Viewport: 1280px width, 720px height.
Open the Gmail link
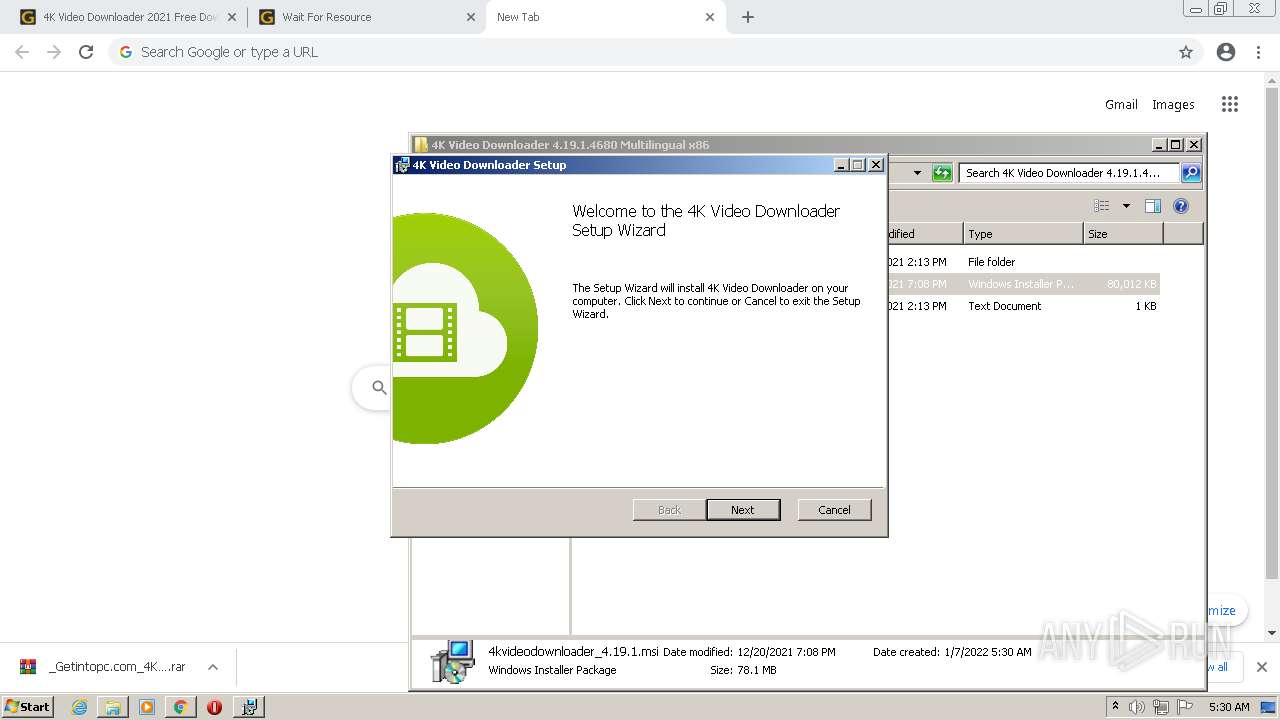1121,104
